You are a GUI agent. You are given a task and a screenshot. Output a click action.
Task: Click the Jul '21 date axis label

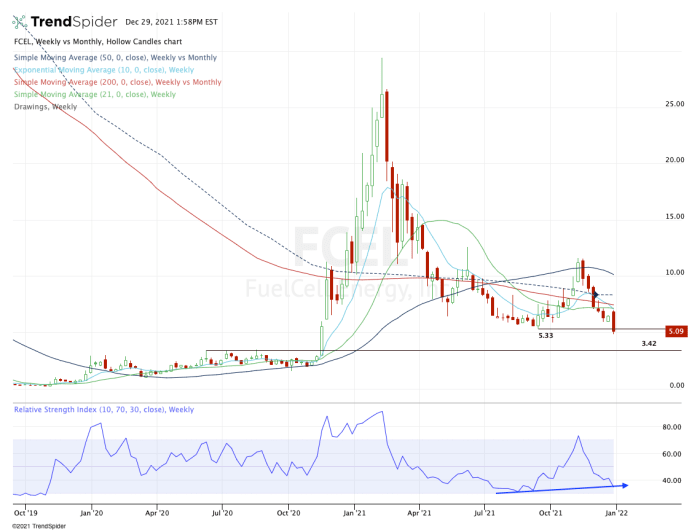(x=484, y=513)
